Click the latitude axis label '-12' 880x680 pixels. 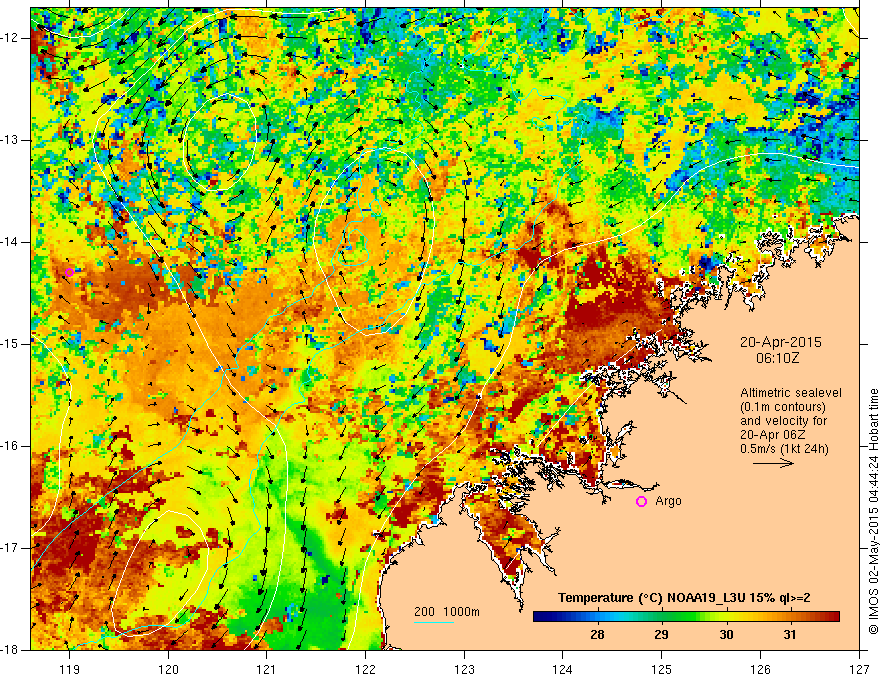[11, 38]
